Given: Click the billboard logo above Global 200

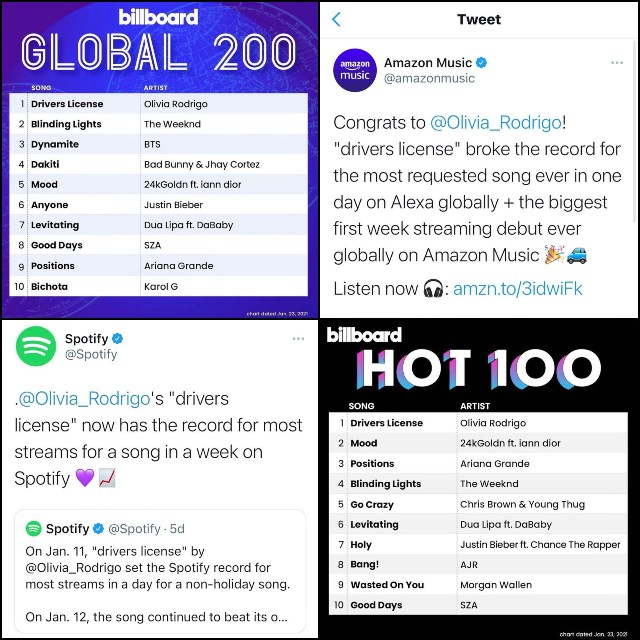Looking at the screenshot, I should click(x=158, y=17).
